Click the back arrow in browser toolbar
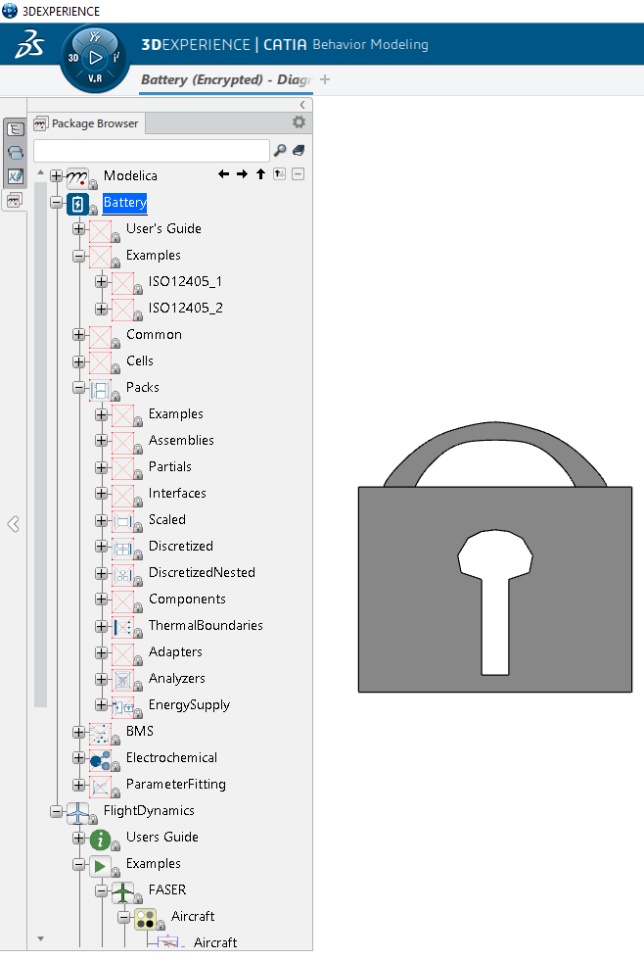644x960 pixels. [223, 174]
